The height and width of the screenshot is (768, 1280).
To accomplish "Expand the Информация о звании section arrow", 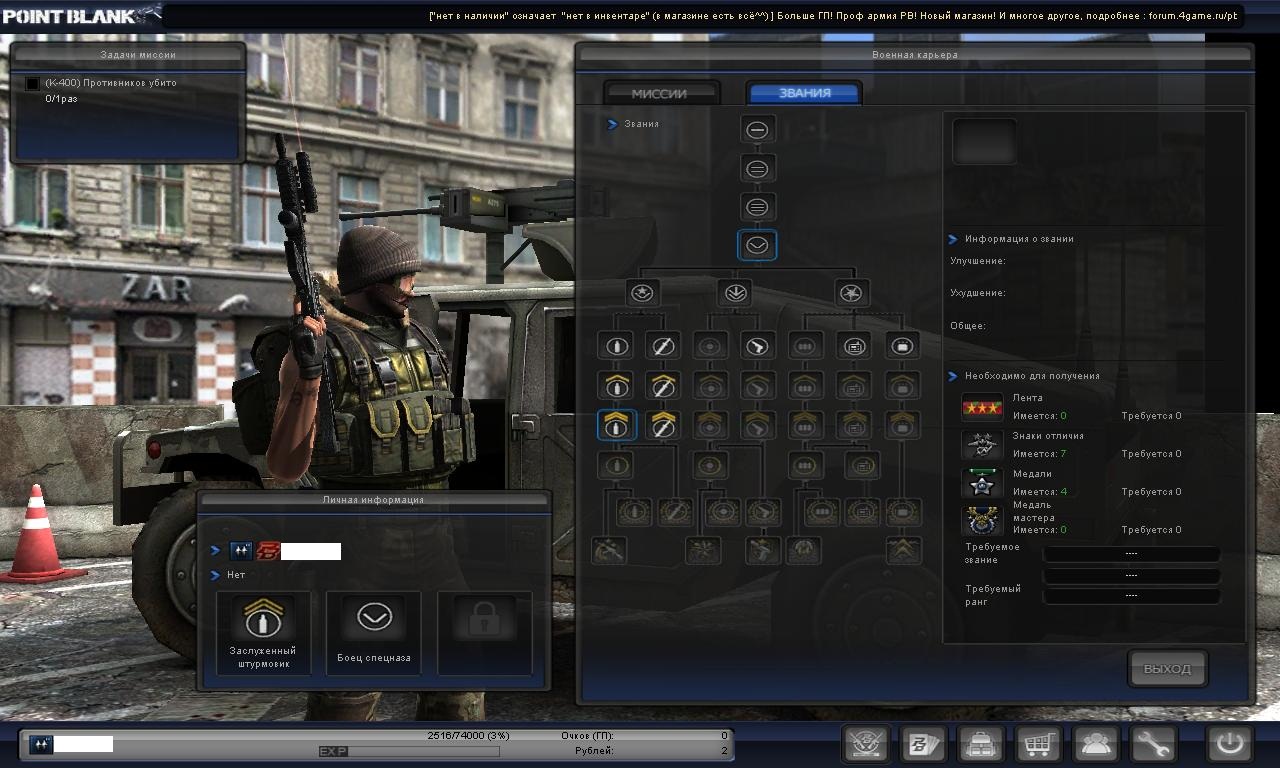I will (954, 239).
